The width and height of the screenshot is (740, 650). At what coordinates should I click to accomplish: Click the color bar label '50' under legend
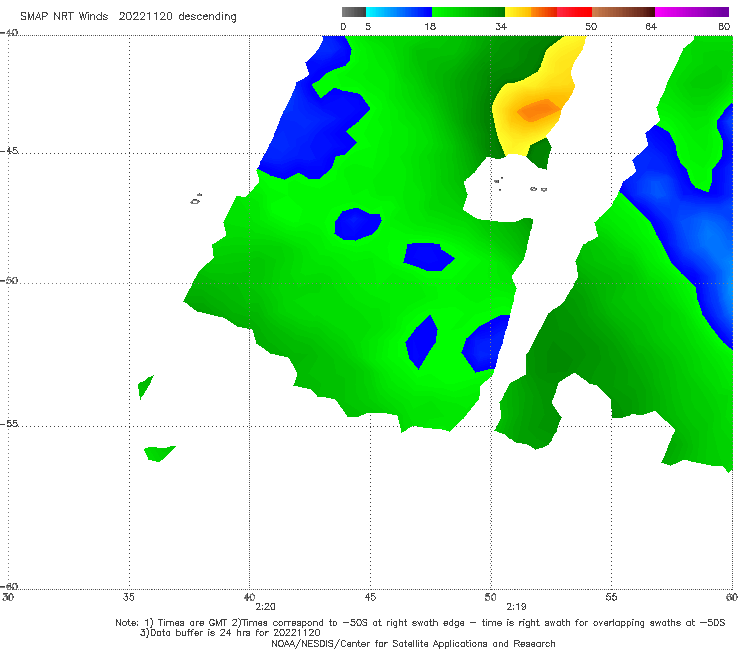tap(591, 26)
